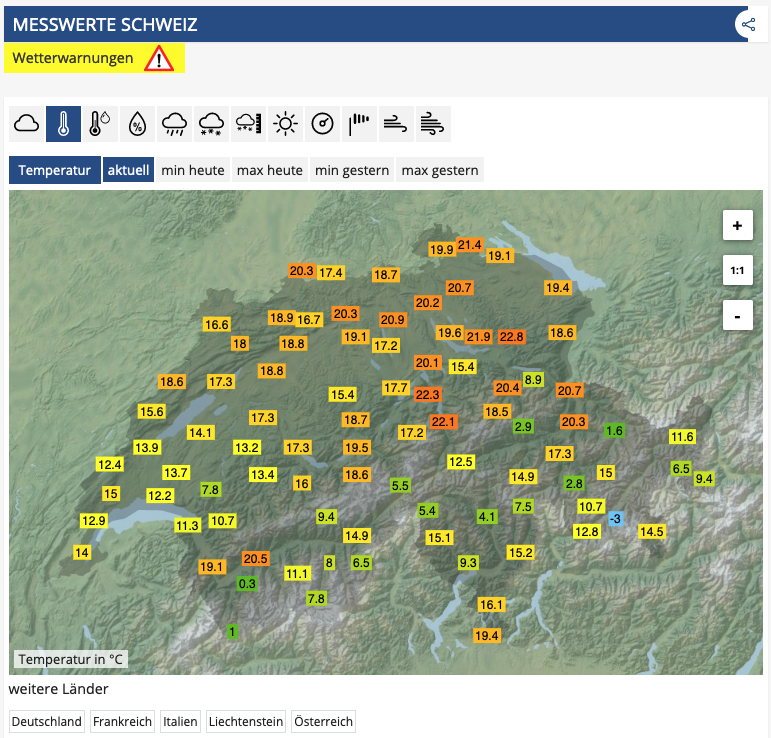Viewport: 771px width, 738px height.
Task: Open the red warning triangle icon
Action: [159, 59]
